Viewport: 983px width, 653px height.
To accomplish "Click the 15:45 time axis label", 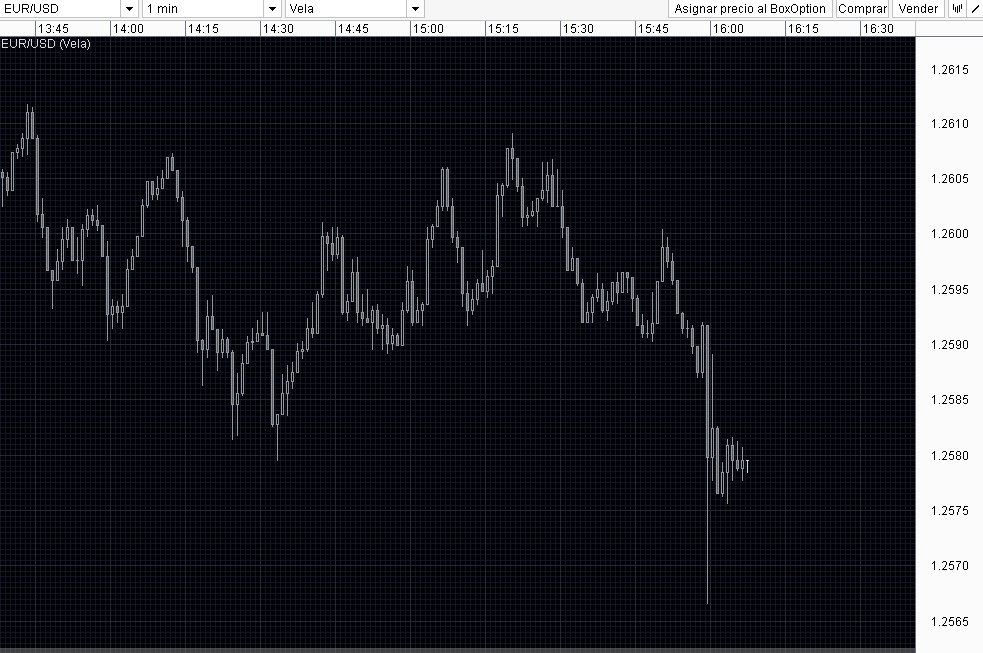I will 653,29.
